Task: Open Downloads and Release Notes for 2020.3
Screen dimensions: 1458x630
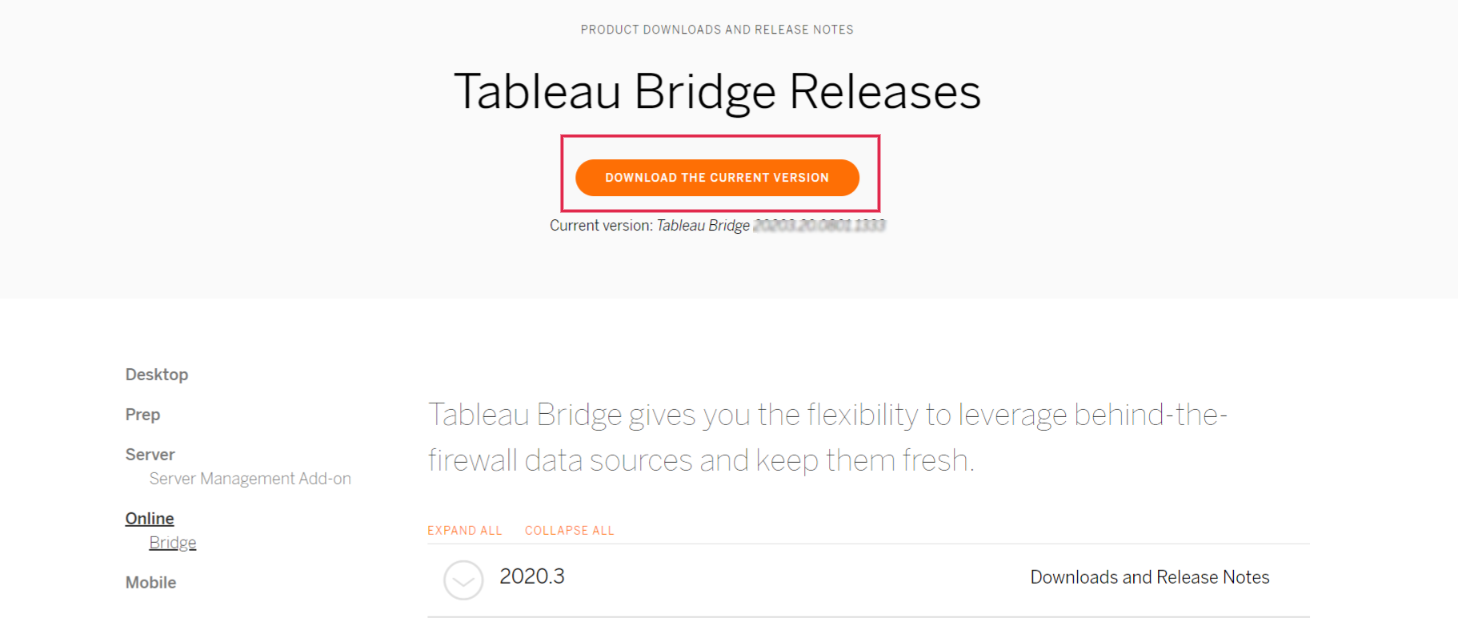Action: point(1149,577)
